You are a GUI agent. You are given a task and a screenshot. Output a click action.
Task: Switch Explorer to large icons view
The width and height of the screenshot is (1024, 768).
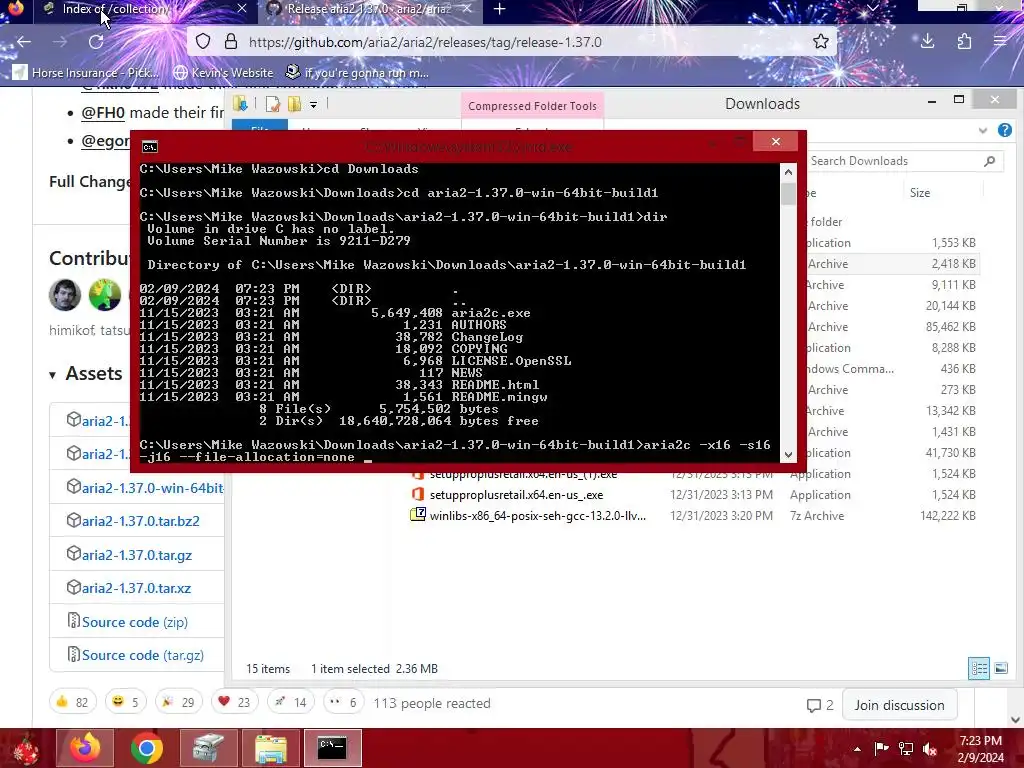coord(1001,668)
